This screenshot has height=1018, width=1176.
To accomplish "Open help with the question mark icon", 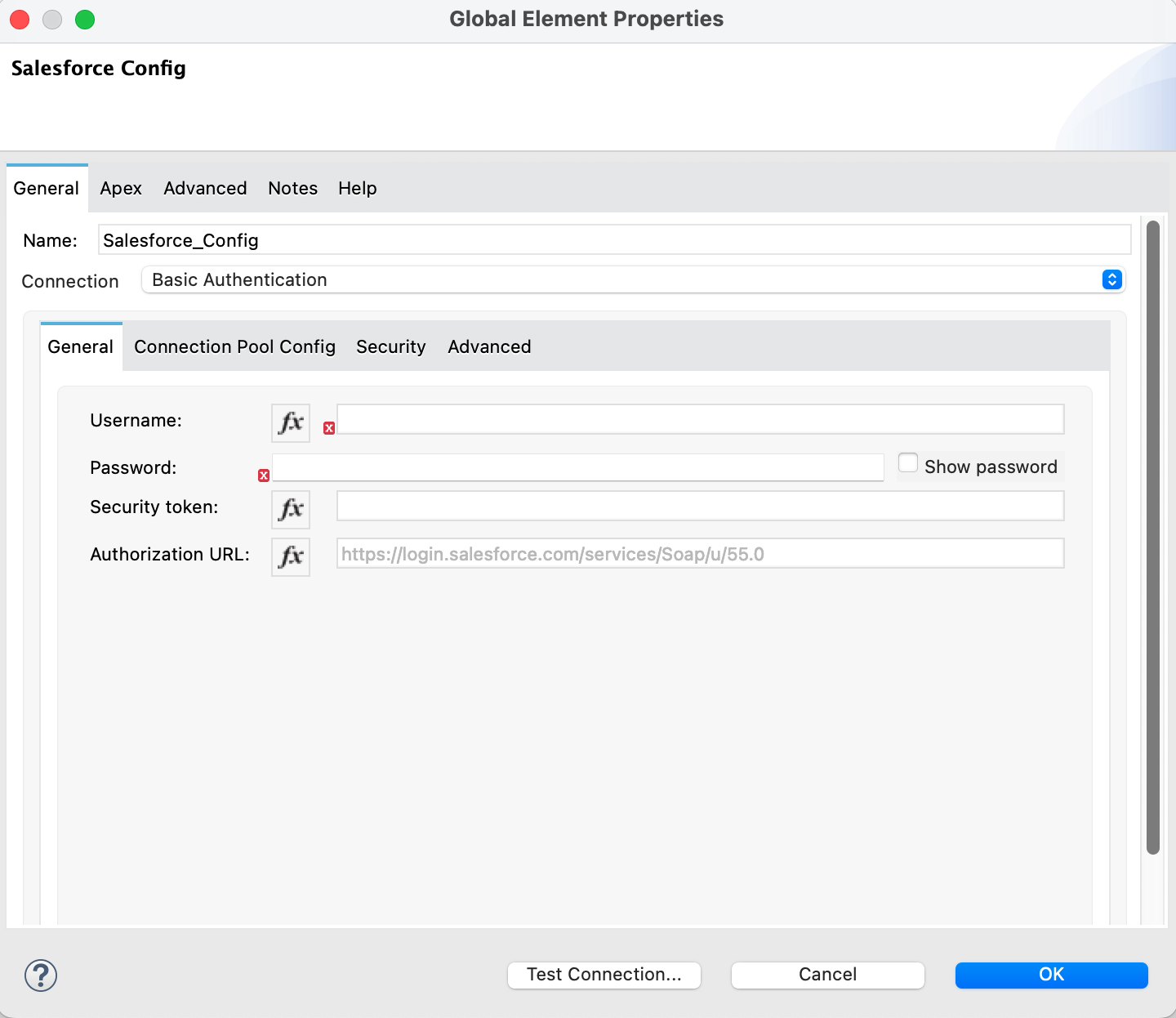I will tap(41, 975).
